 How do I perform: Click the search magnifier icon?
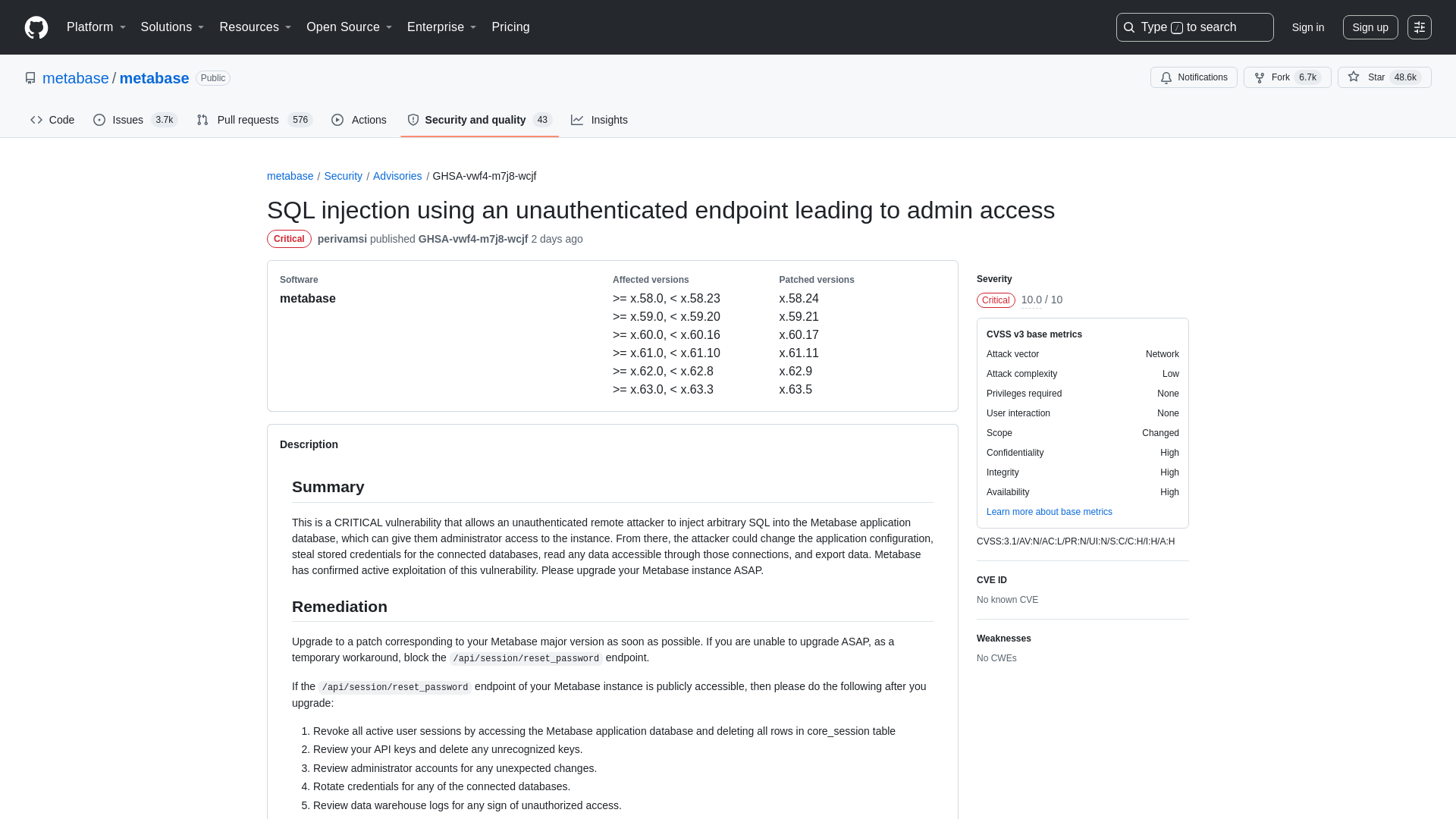(1129, 27)
